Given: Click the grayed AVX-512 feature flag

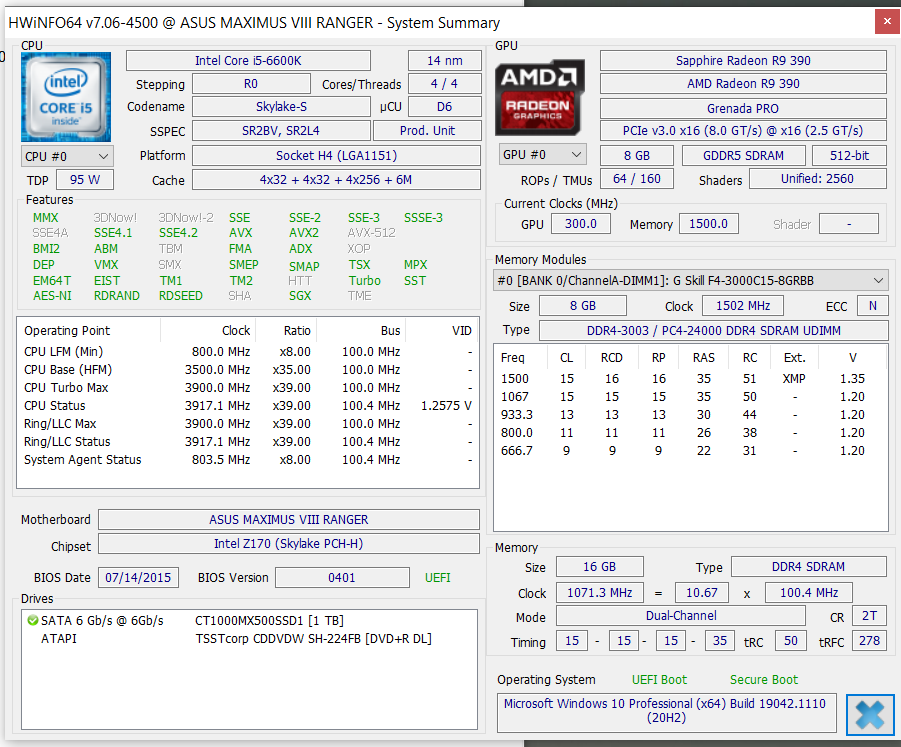Looking at the screenshot, I should pos(371,233).
